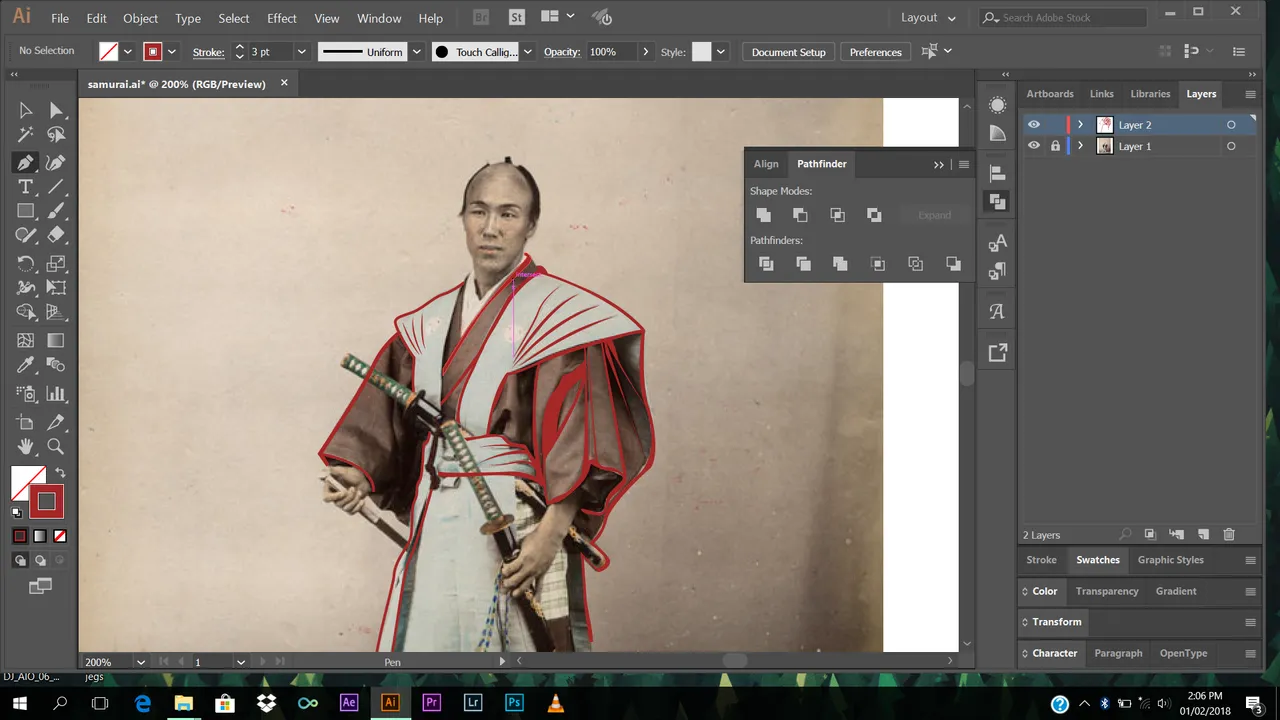Click the Document Setup button
Image resolution: width=1280 pixels, height=720 pixels.
[x=789, y=52]
